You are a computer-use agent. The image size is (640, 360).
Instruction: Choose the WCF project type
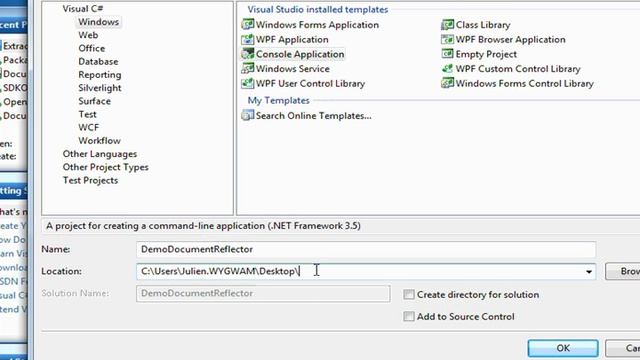tap(89, 127)
